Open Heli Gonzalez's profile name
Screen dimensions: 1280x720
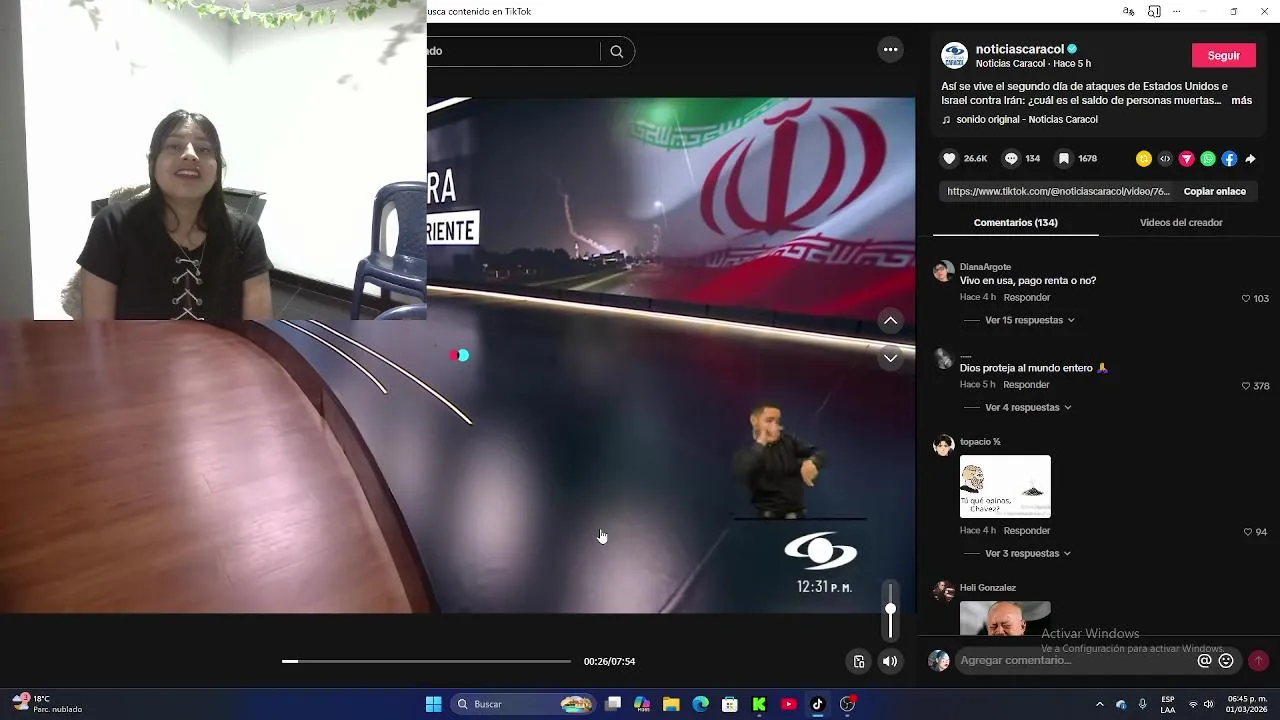click(x=987, y=588)
